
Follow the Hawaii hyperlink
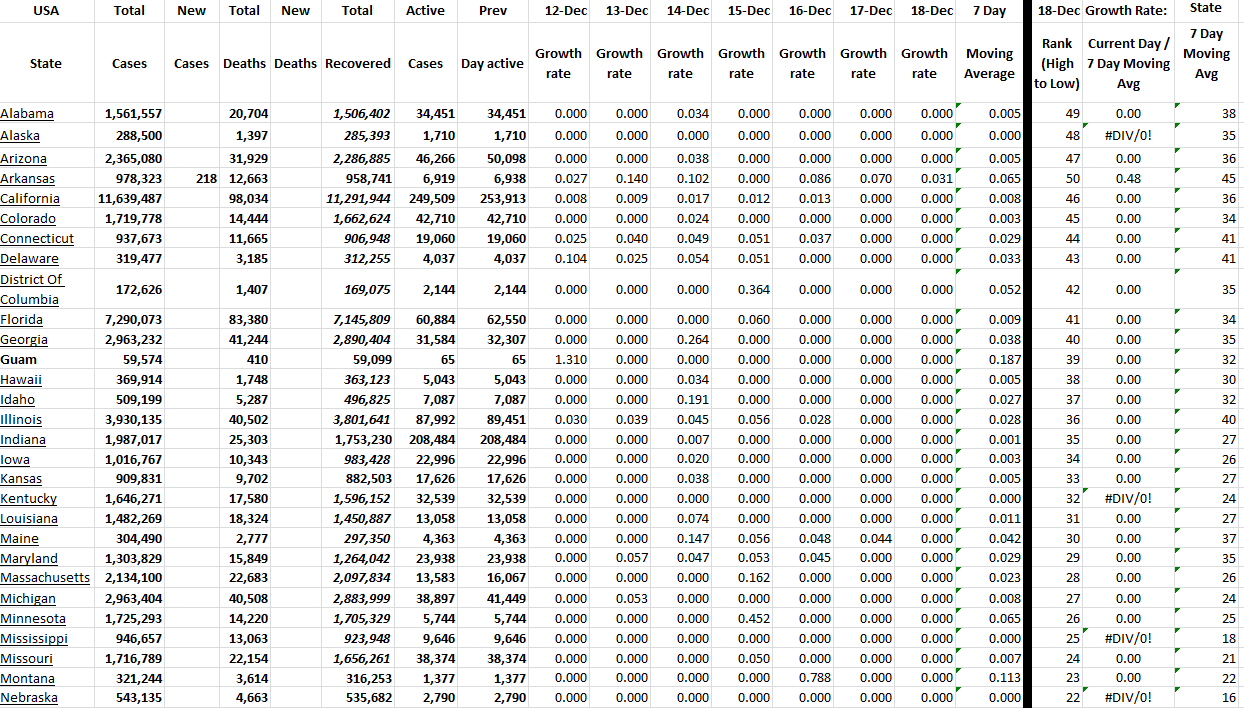[x=22, y=379]
